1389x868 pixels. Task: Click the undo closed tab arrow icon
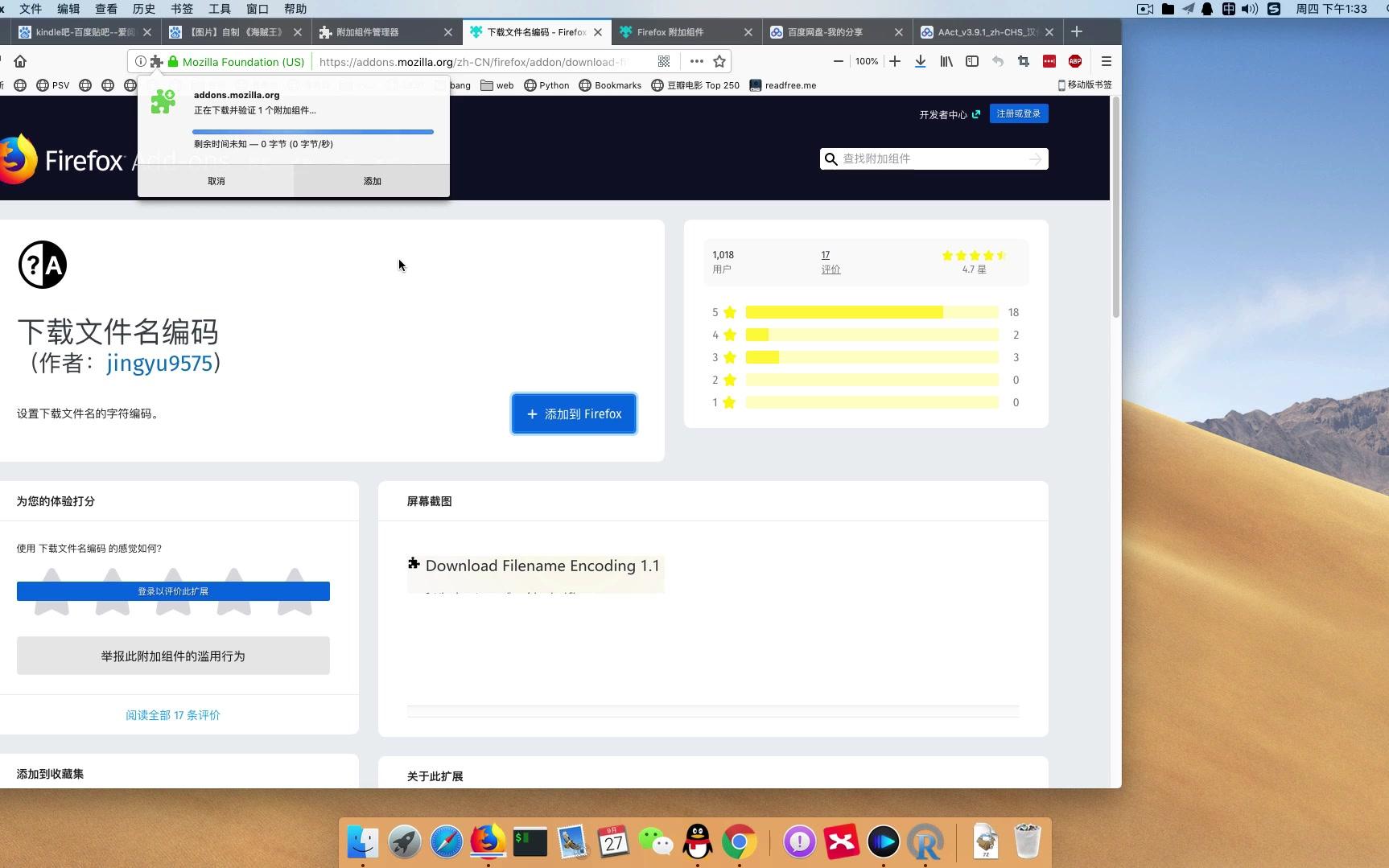[998, 61]
